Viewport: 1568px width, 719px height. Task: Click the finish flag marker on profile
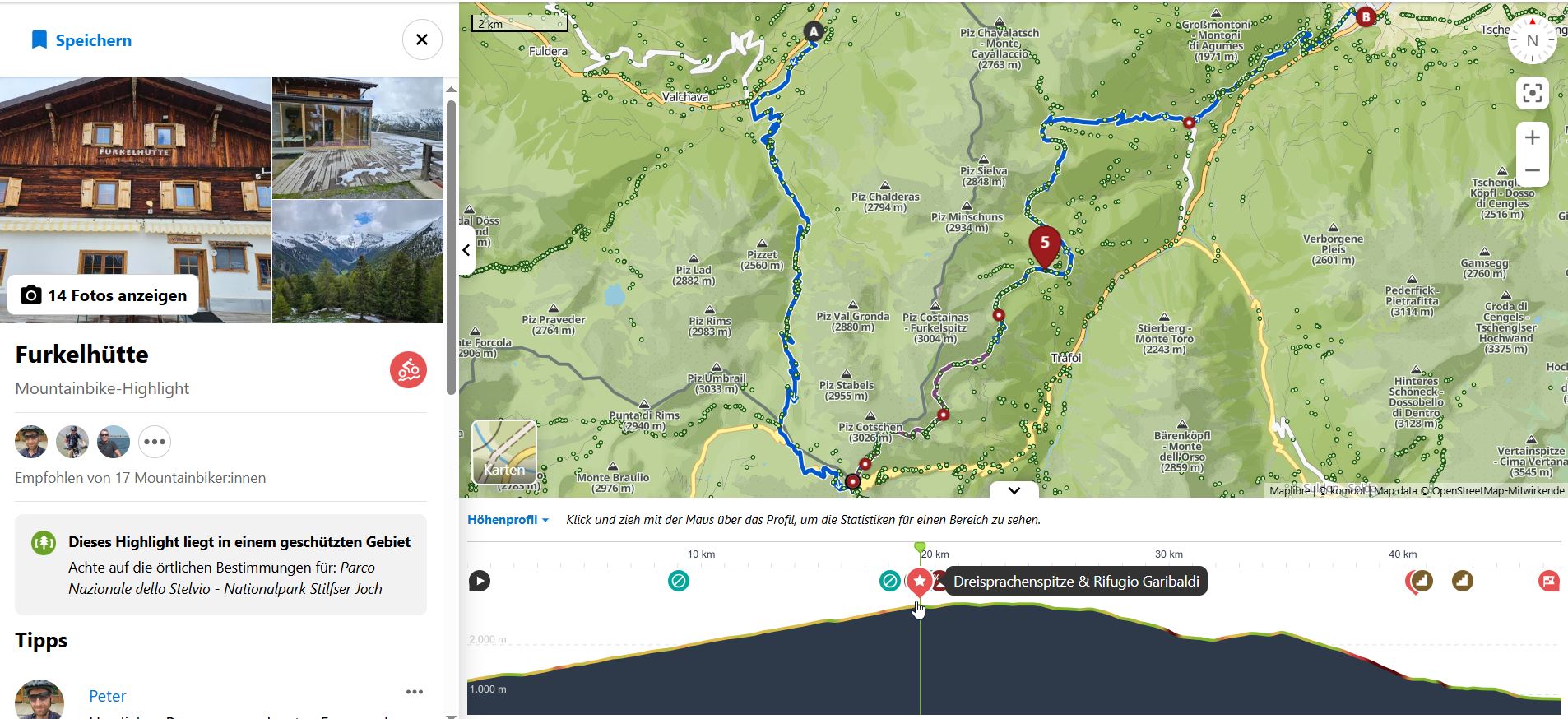click(x=1548, y=582)
